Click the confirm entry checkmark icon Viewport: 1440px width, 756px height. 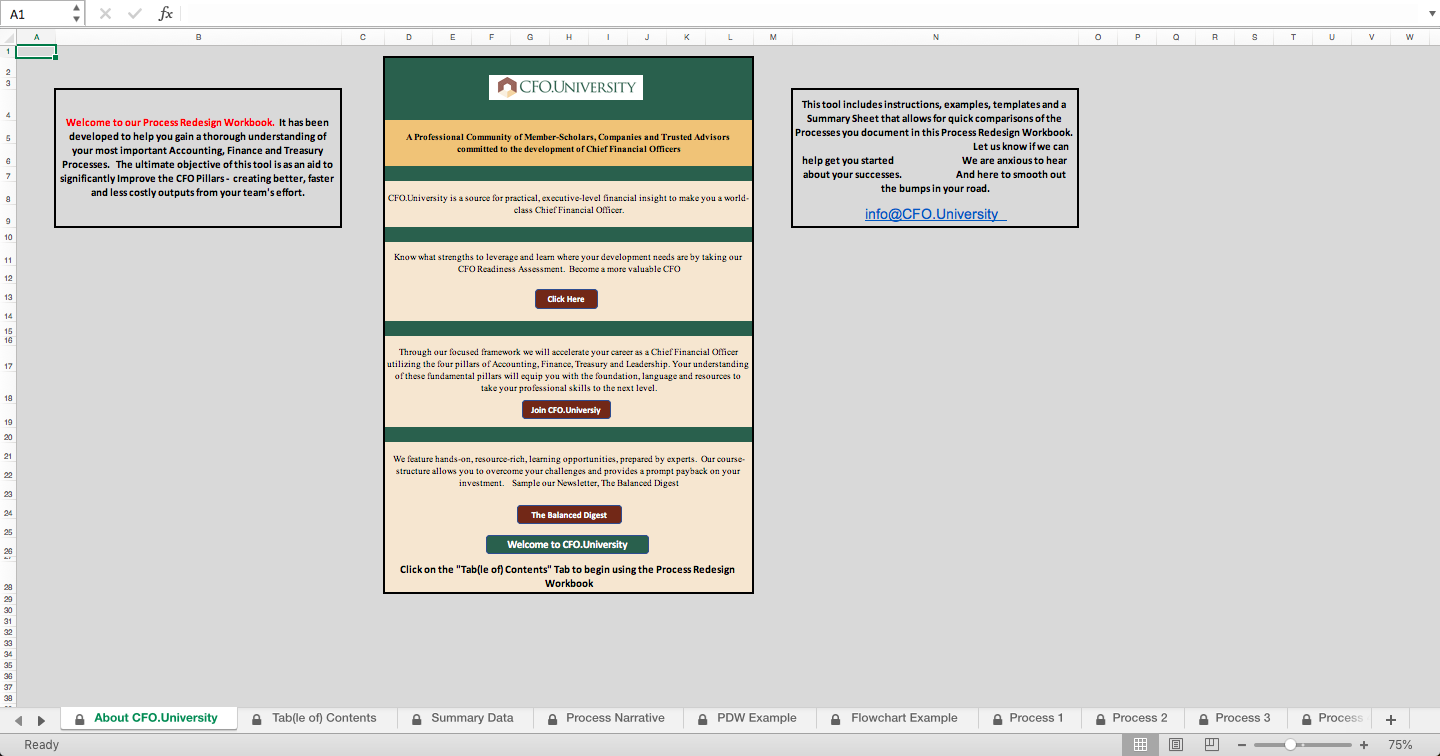tap(135, 14)
